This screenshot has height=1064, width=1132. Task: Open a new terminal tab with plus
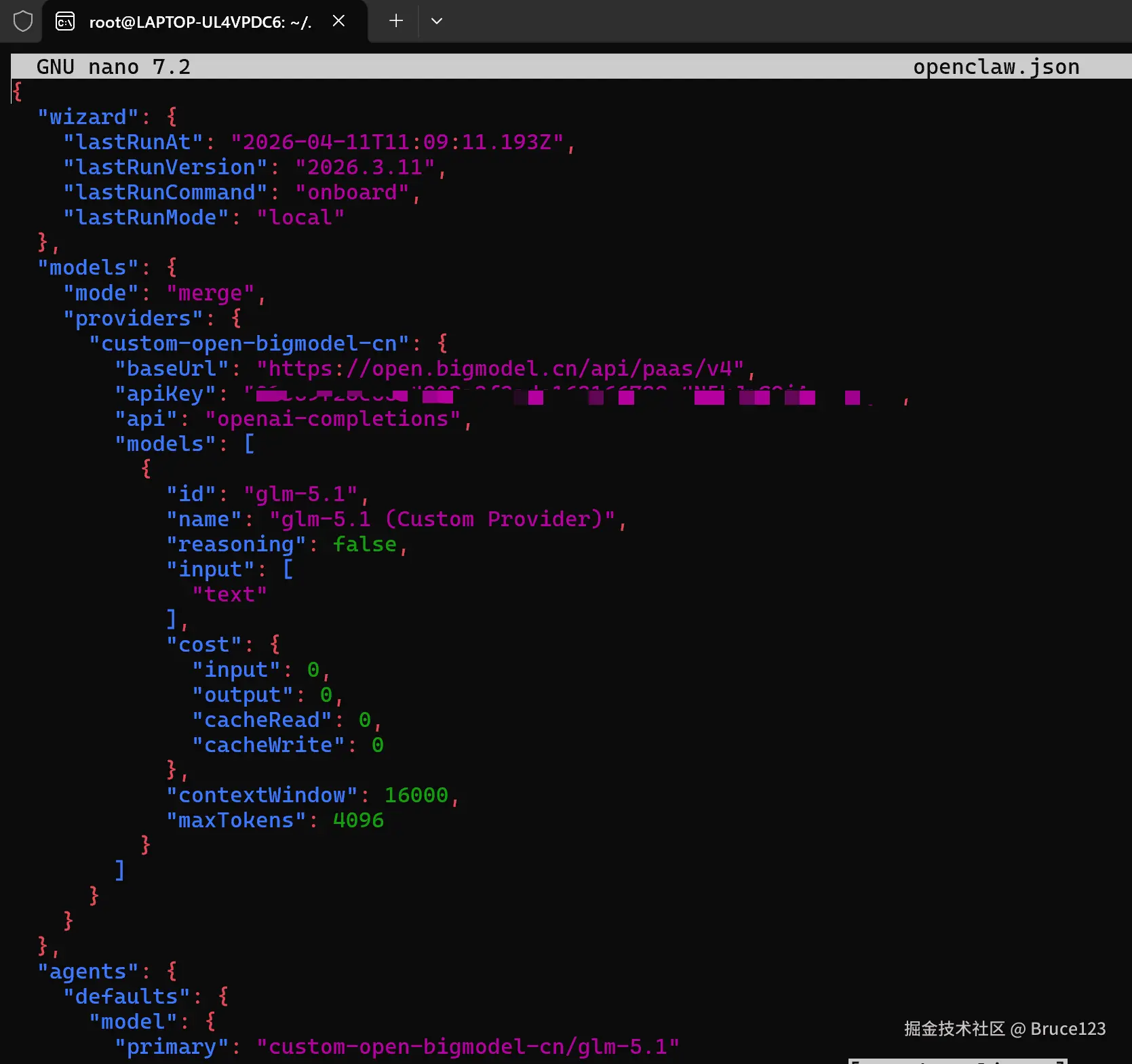(x=396, y=21)
